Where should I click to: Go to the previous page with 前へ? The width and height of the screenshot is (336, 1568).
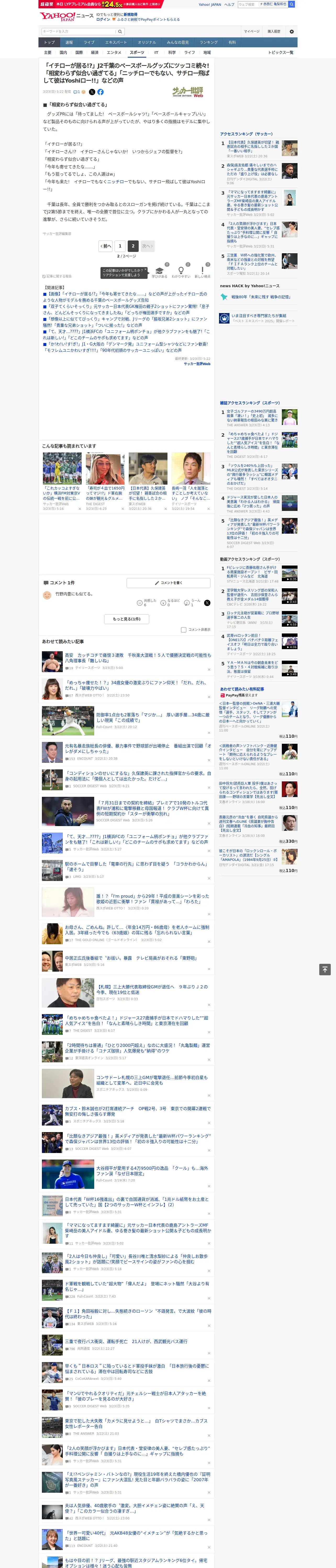pyautogui.click(x=105, y=246)
